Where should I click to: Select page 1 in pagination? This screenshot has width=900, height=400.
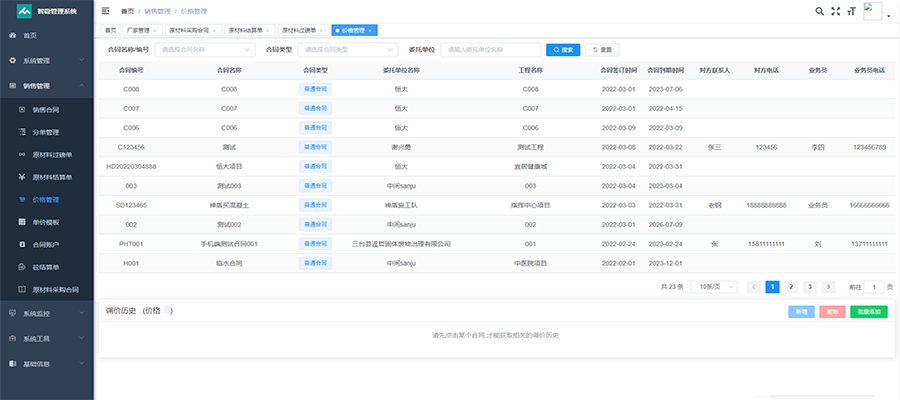773,287
